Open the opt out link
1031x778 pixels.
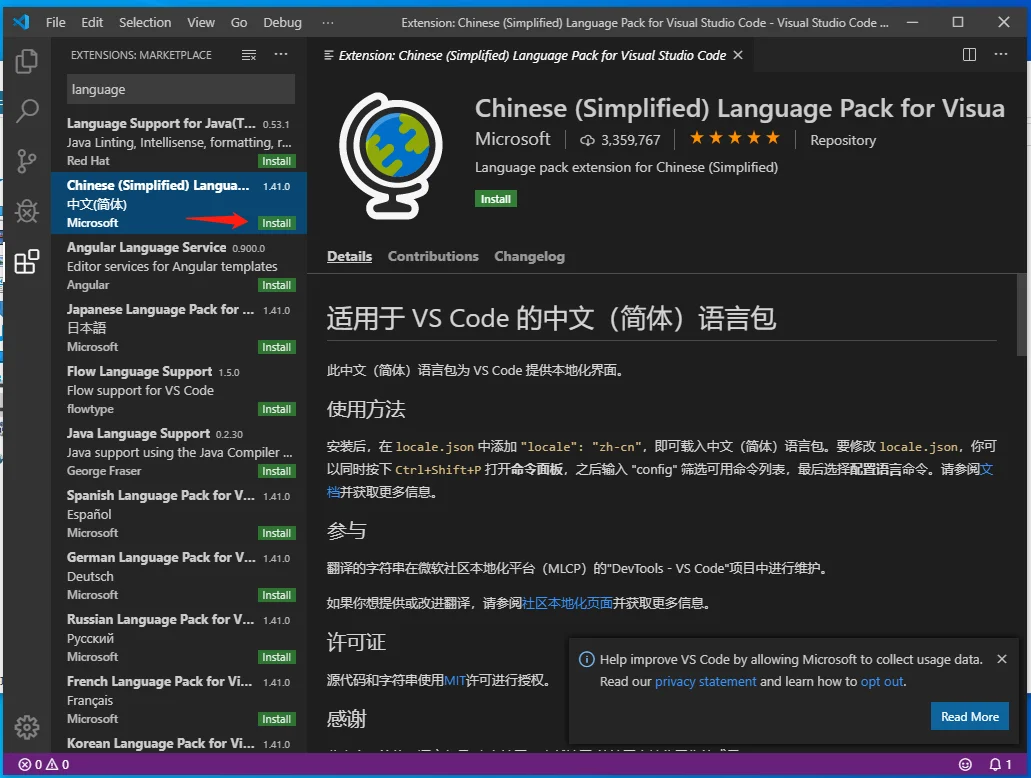(882, 681)
